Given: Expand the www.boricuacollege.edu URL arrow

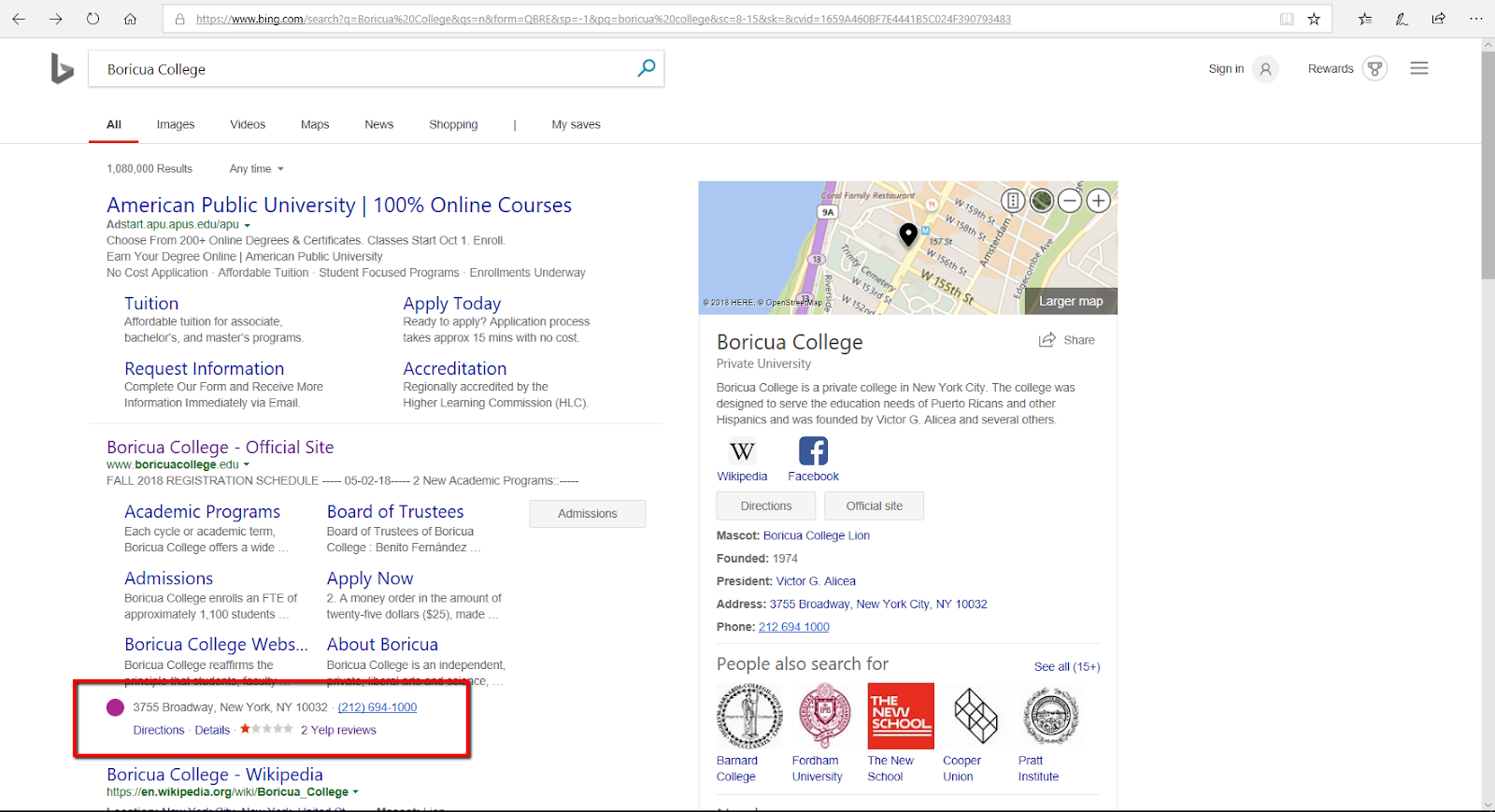Looking at the screenshot, I should click(247, 464).
